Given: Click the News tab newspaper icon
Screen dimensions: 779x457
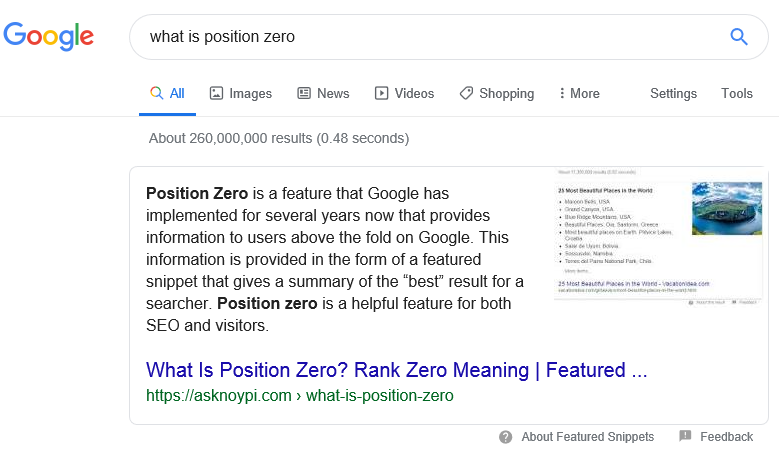Looking at the screenshot, I should pyautogui.click(x=304, y=93).
